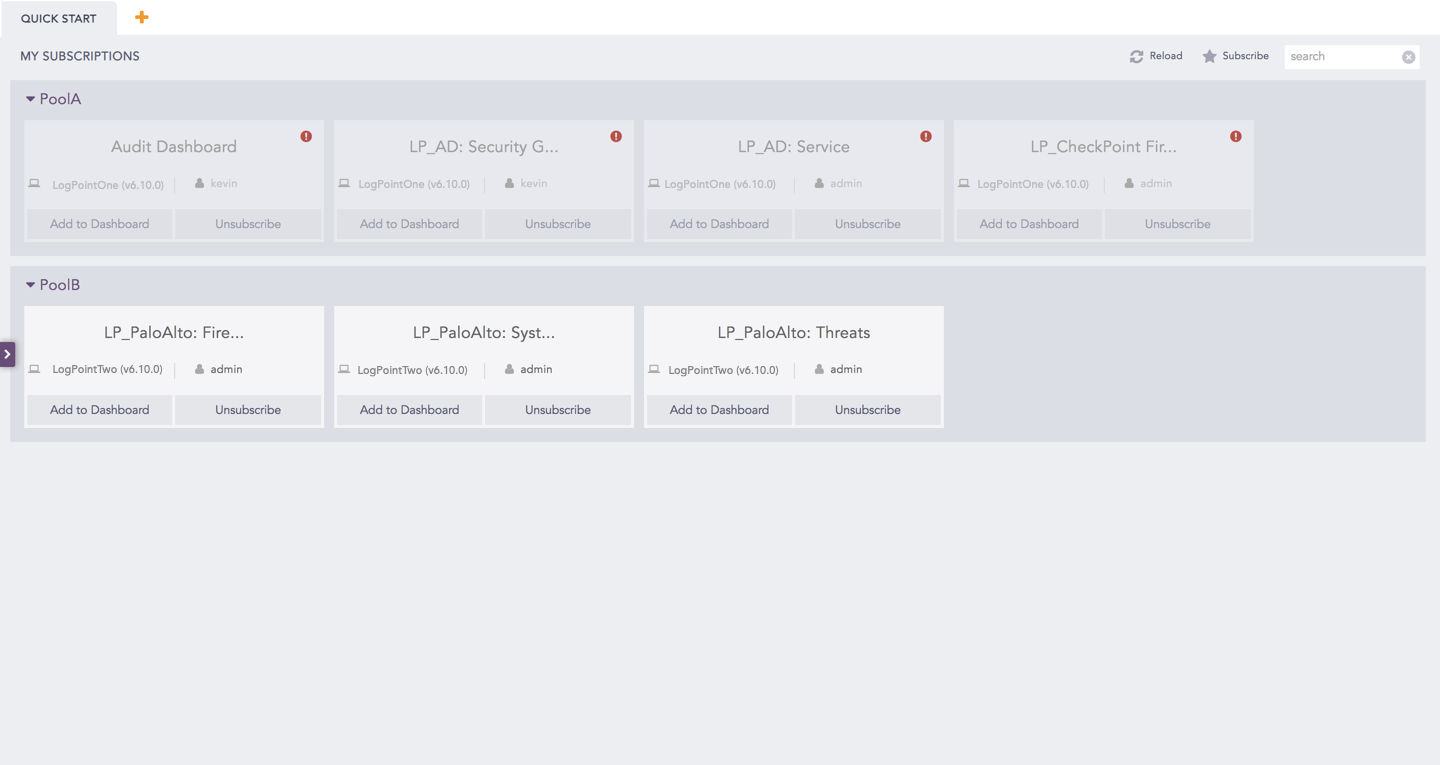Screen dimensions: 1440x765
Task: Click the monitor icon for LogPointOne on Audit Dashboard
Action: tap(34, 183)
